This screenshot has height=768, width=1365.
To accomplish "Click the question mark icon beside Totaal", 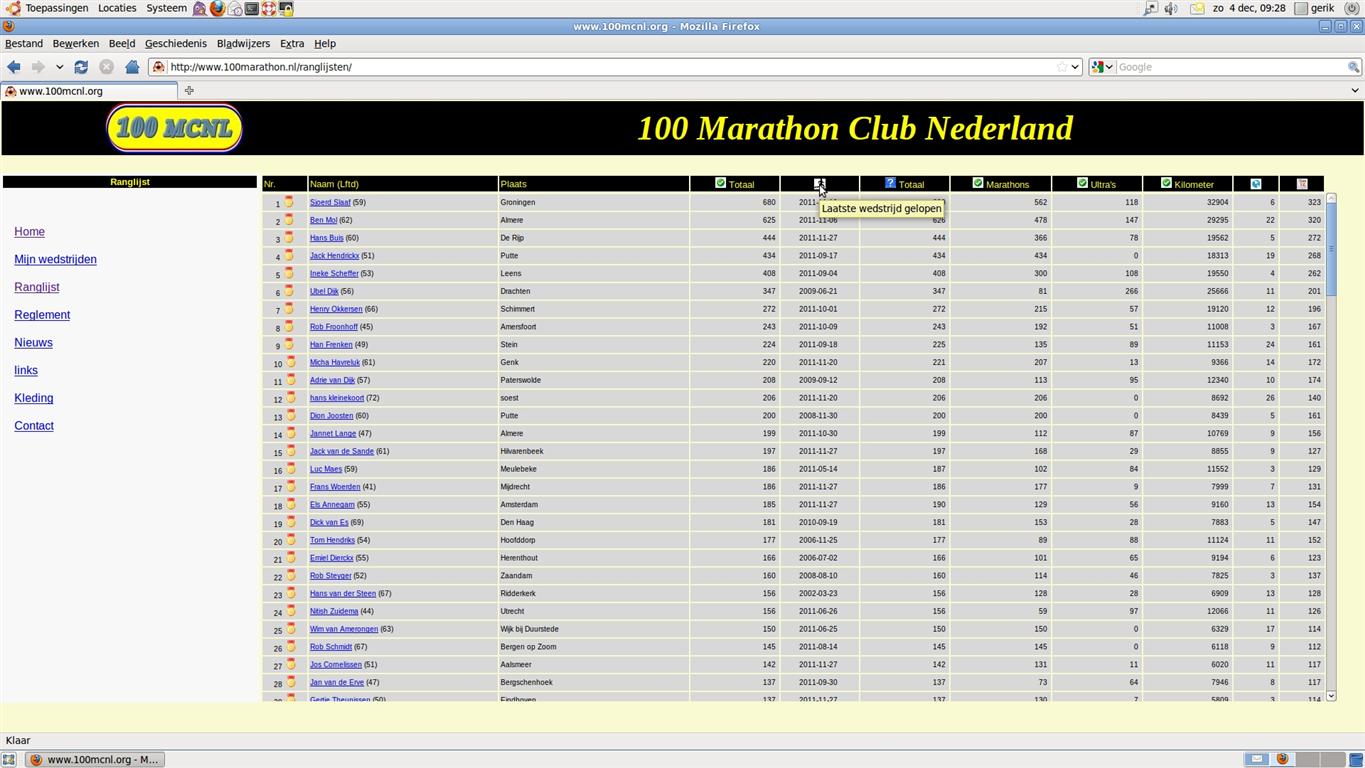I will 890,183.
